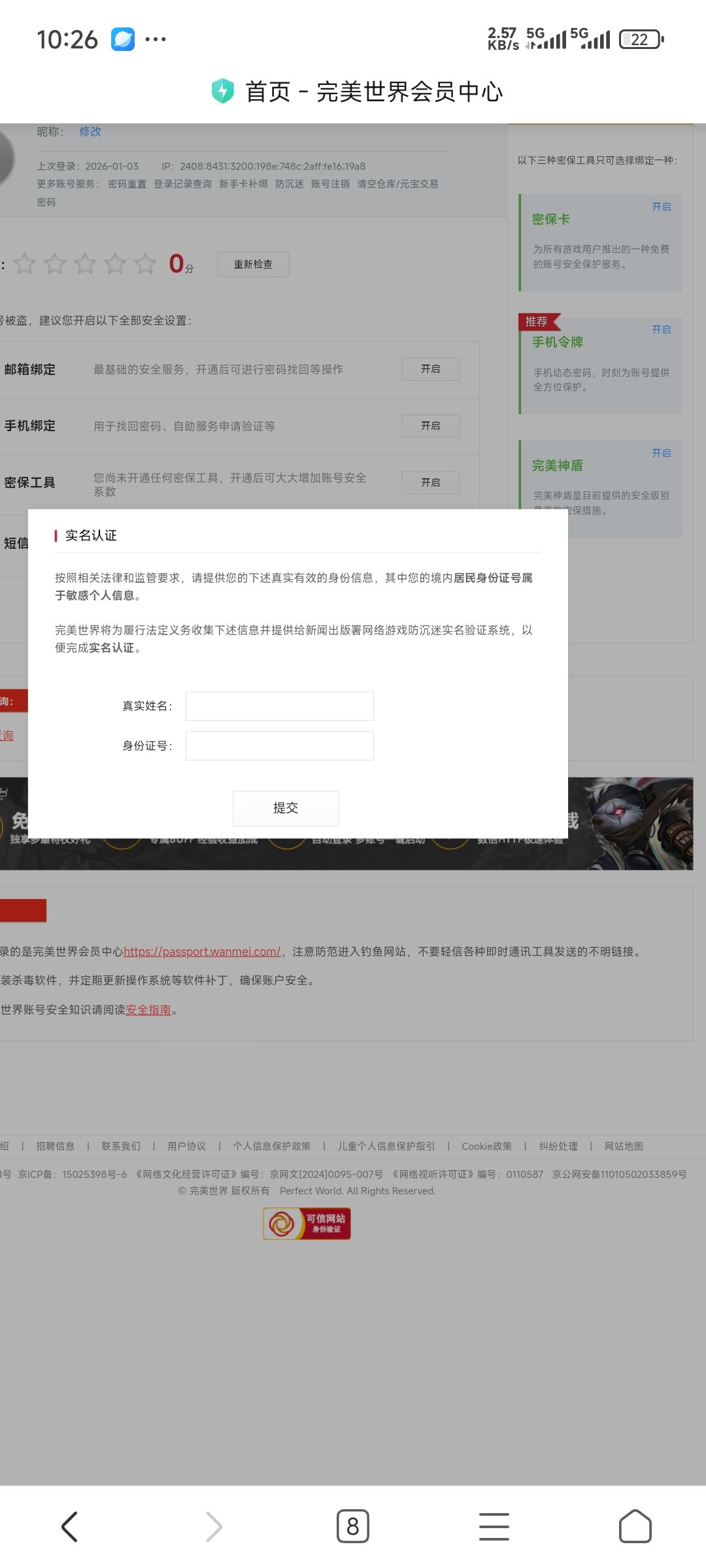706x1568 pixels.
Task: Click the fifth rating star
Action: pos(145,264)
